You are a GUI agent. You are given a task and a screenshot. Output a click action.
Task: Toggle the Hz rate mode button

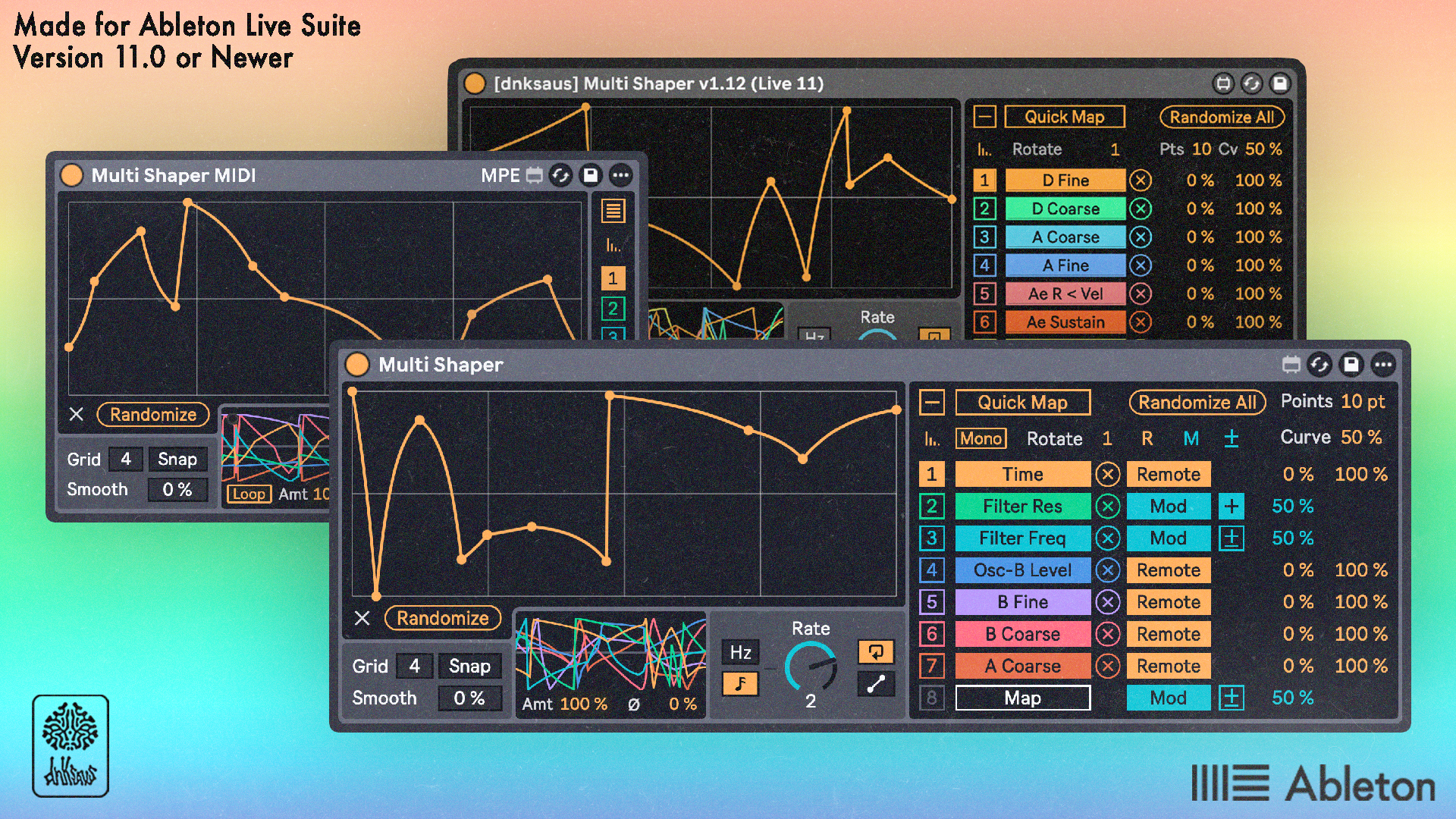[x=740, y=652]
